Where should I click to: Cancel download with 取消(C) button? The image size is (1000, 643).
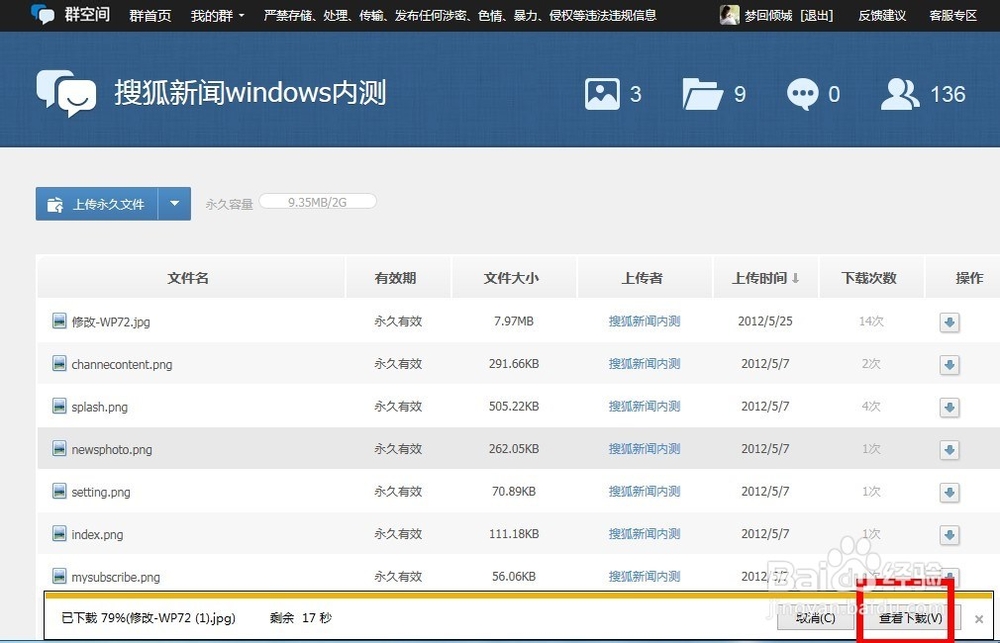pos(815,617)
